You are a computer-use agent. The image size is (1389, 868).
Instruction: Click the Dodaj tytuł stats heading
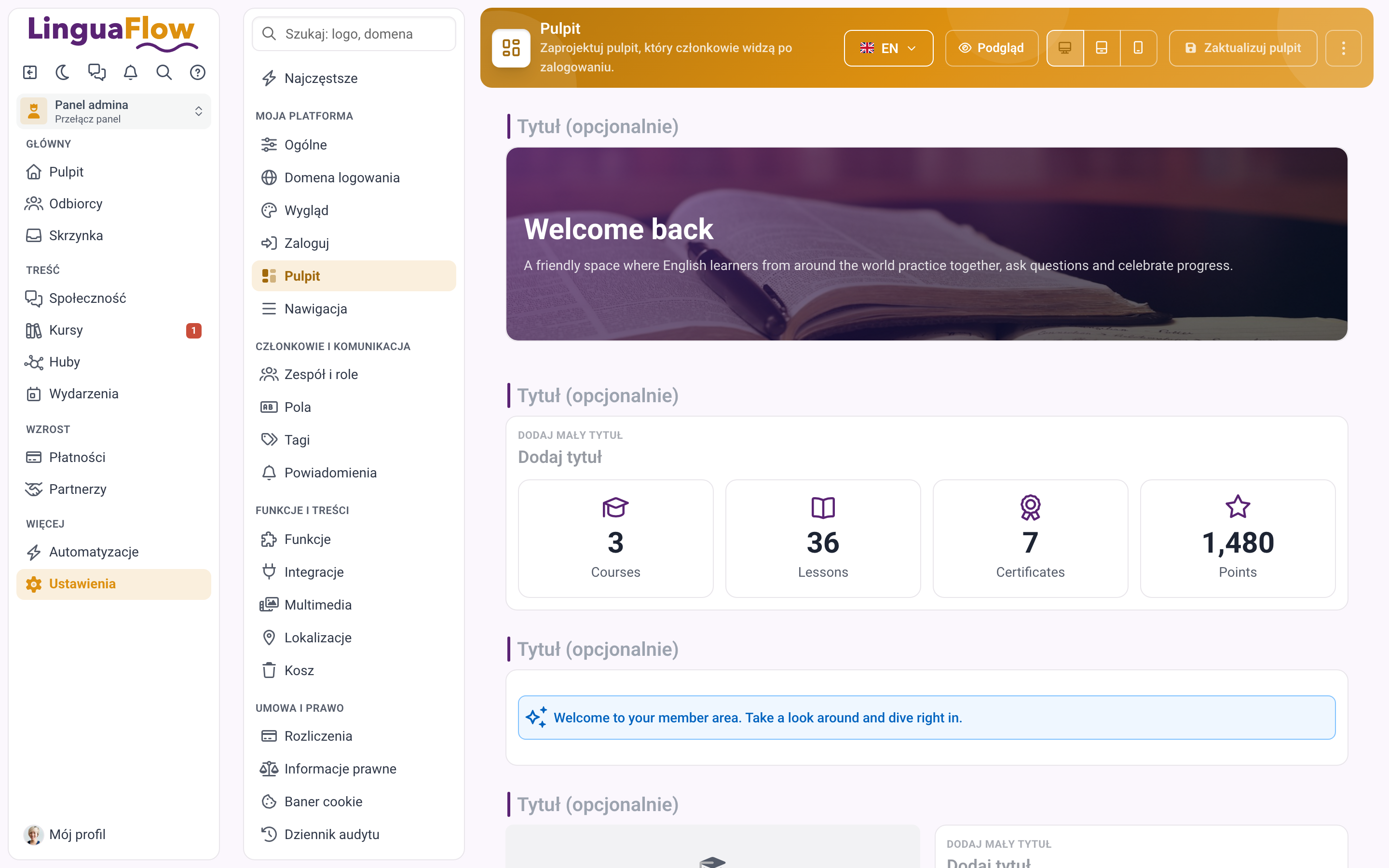click(559, 457)
